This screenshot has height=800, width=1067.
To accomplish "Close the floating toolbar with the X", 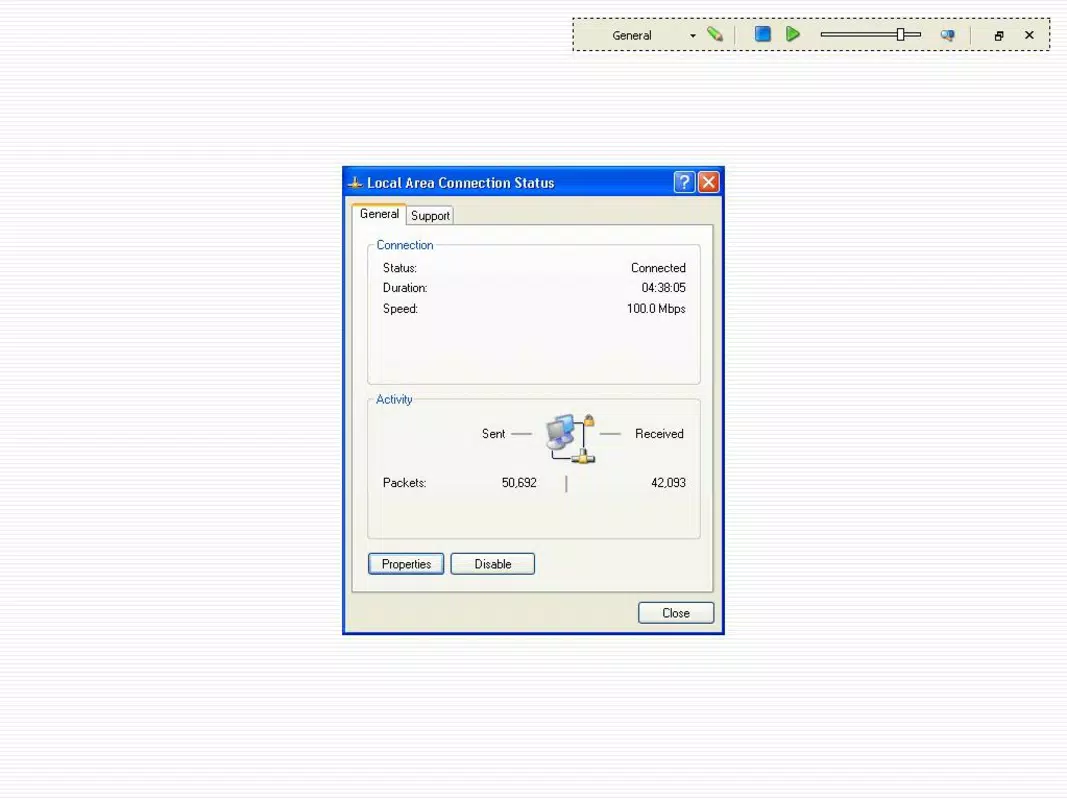I will pyautogui.click(x=1029, y=35).
